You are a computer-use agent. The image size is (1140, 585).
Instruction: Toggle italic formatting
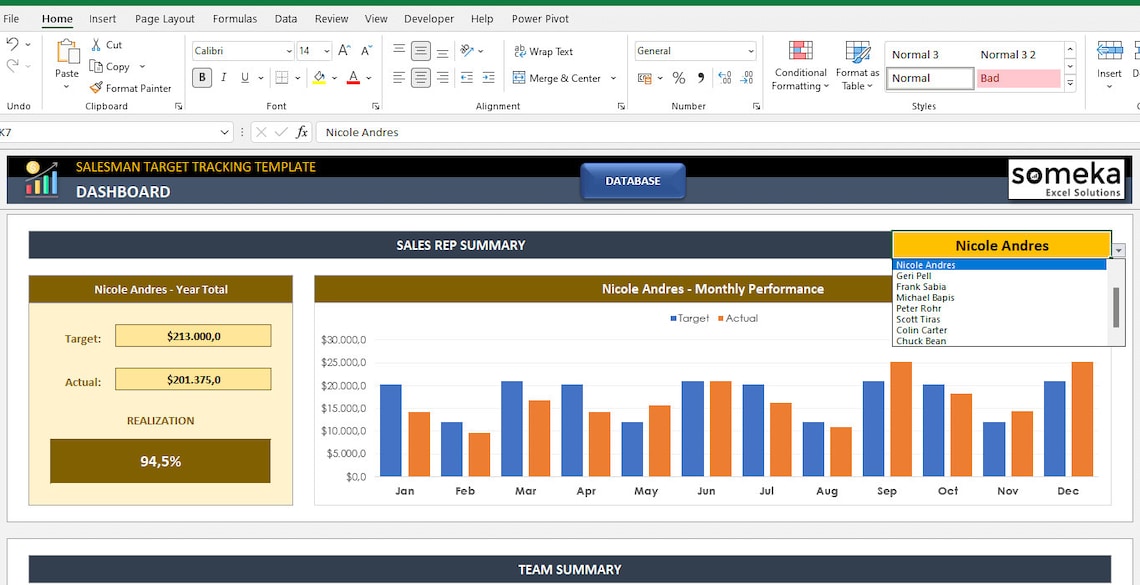click(223, 77)
